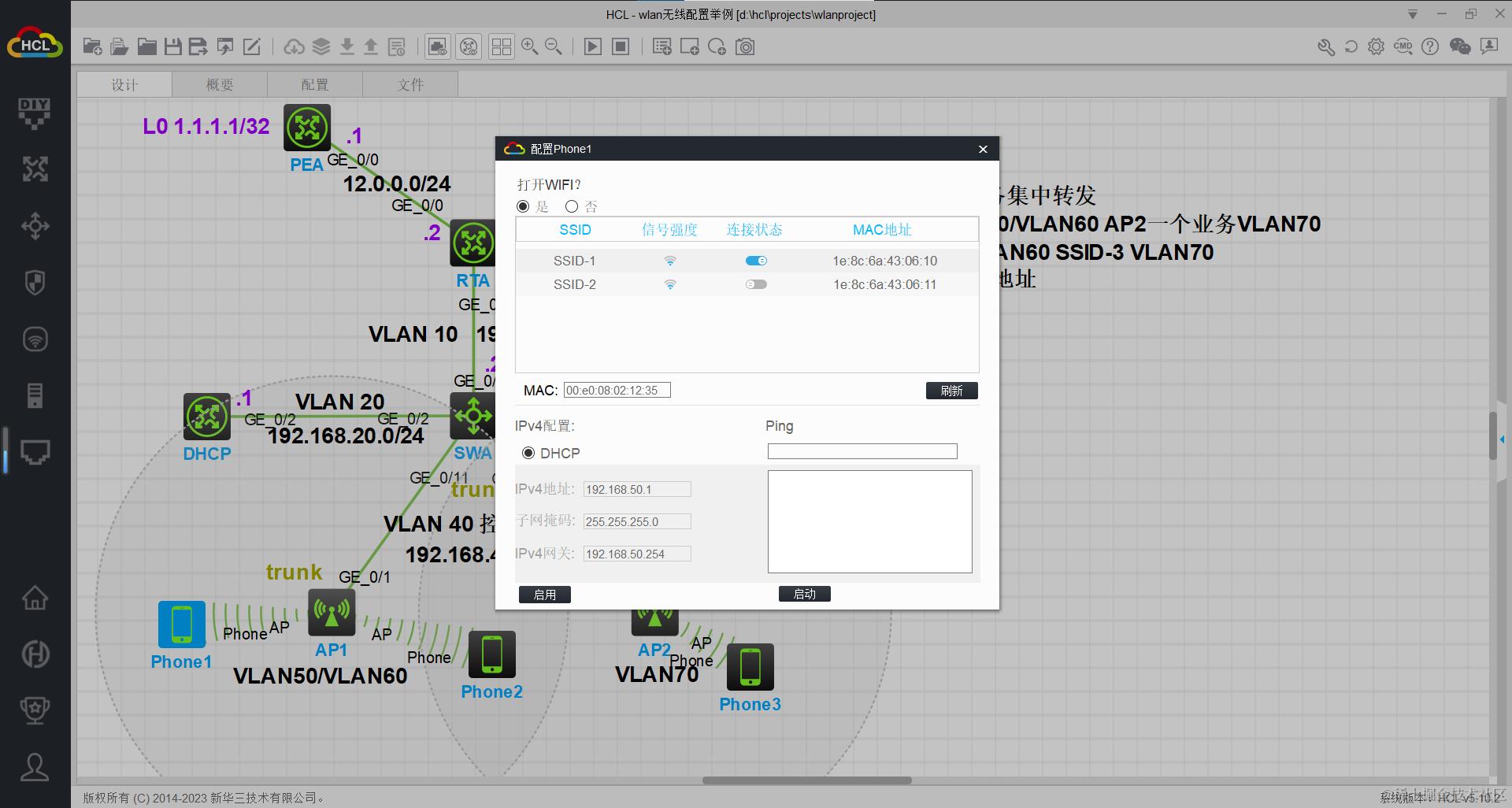Click the add rectangle shape icon
1512x808 pixels.
[x=690, y=46]
